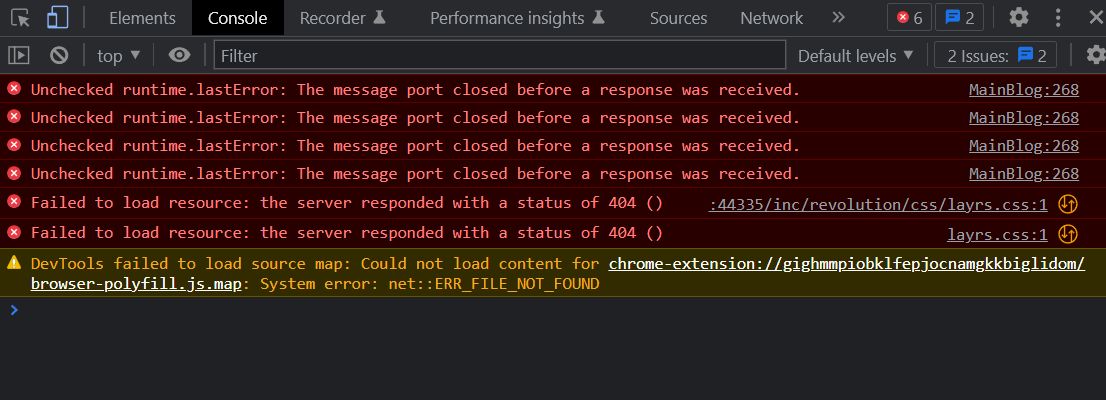
Task: Open network request icon next to layrs.css:1
Action: click(1068, 233)
